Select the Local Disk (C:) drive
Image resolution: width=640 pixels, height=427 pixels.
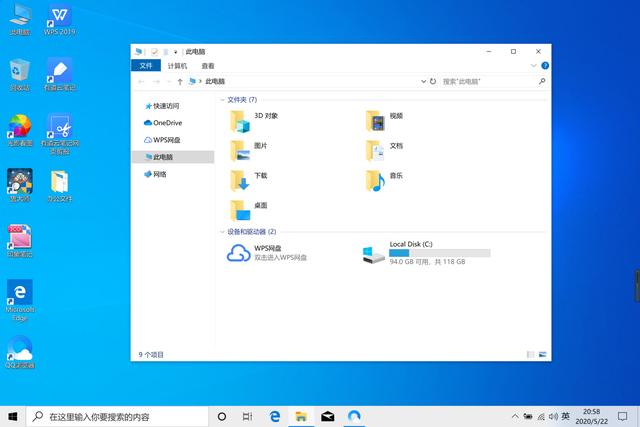point(426,253)
